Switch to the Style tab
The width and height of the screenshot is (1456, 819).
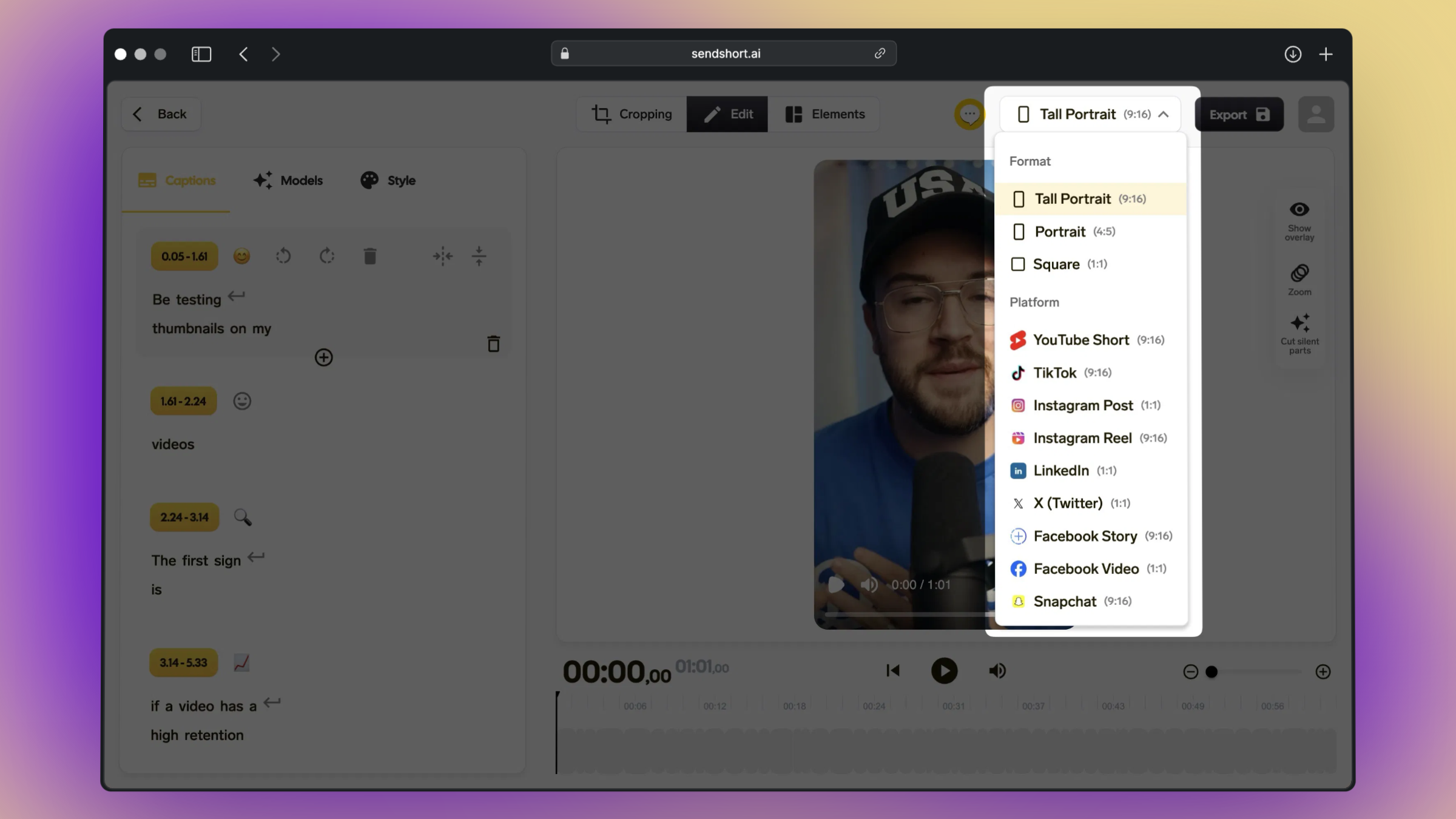388,180
